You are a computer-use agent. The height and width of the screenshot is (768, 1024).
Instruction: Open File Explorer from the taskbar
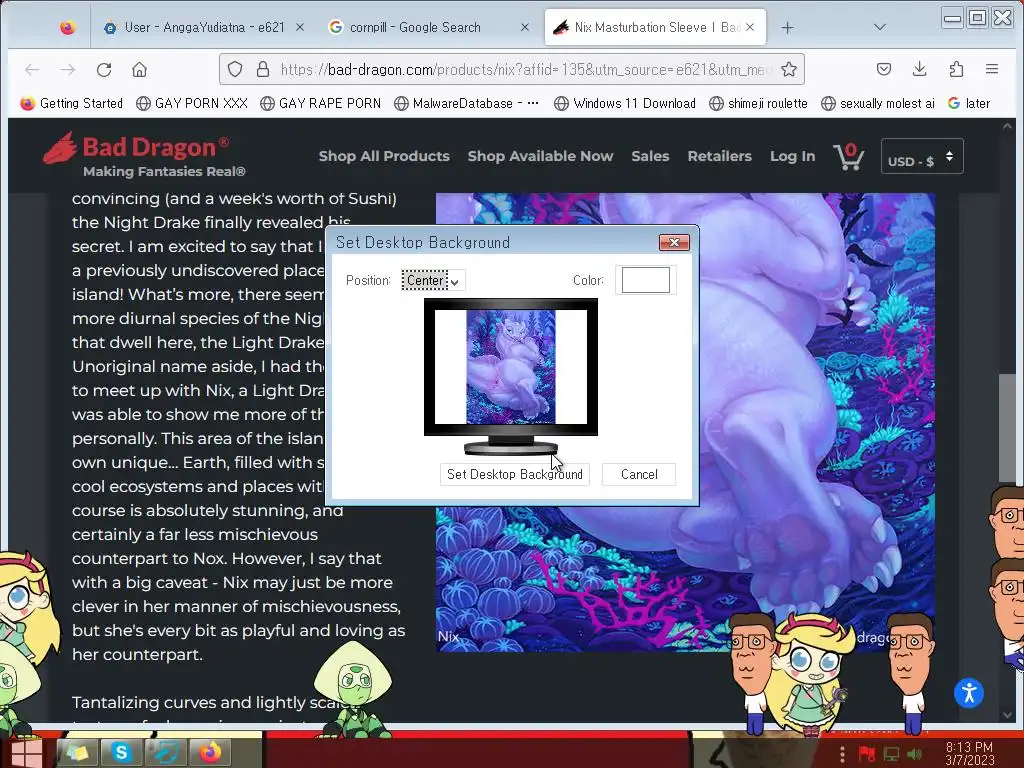[77, 753]
